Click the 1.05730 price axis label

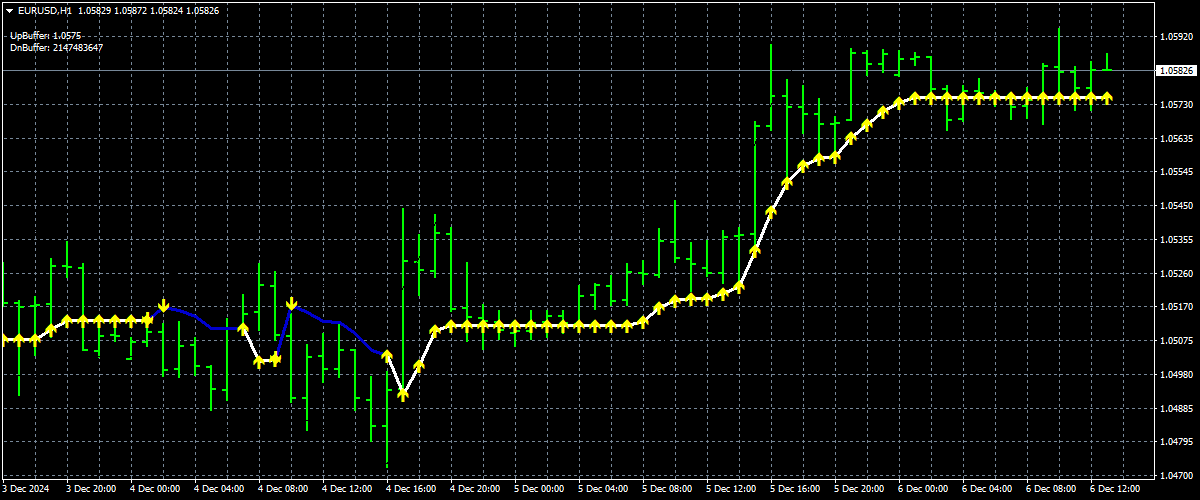[x=1175, y=104]
